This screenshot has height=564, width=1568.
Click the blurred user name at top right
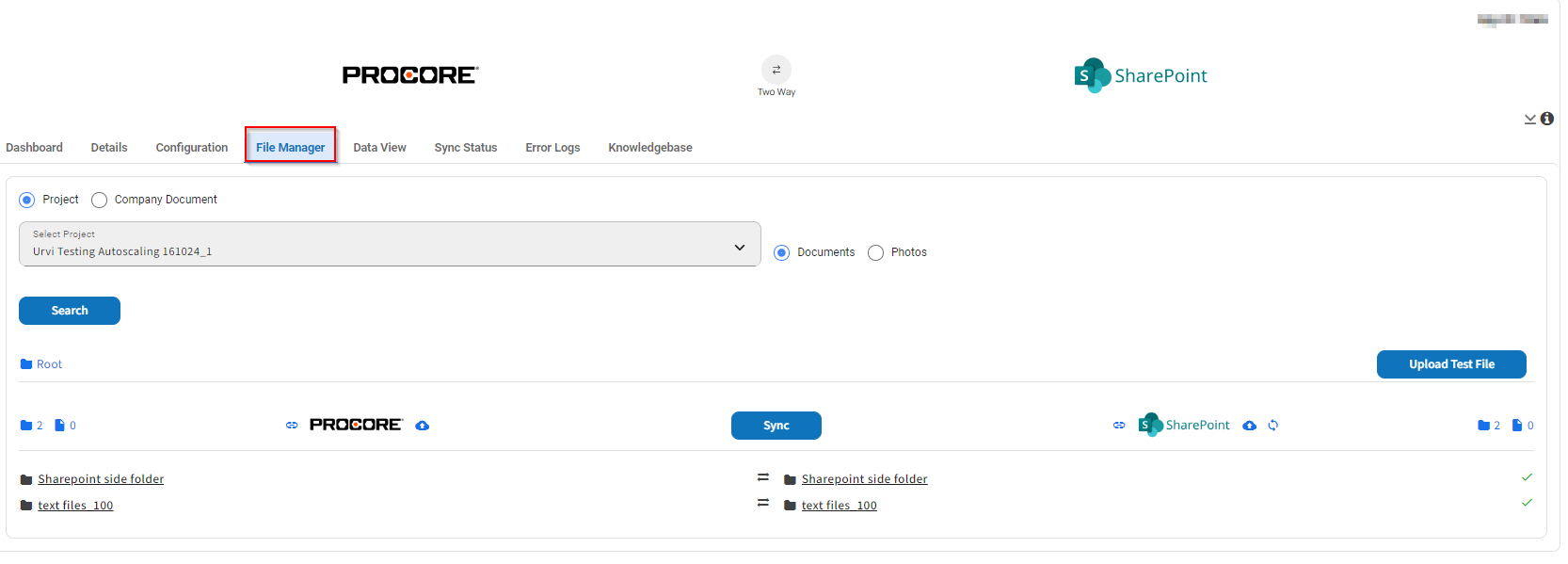point(1512,20)
